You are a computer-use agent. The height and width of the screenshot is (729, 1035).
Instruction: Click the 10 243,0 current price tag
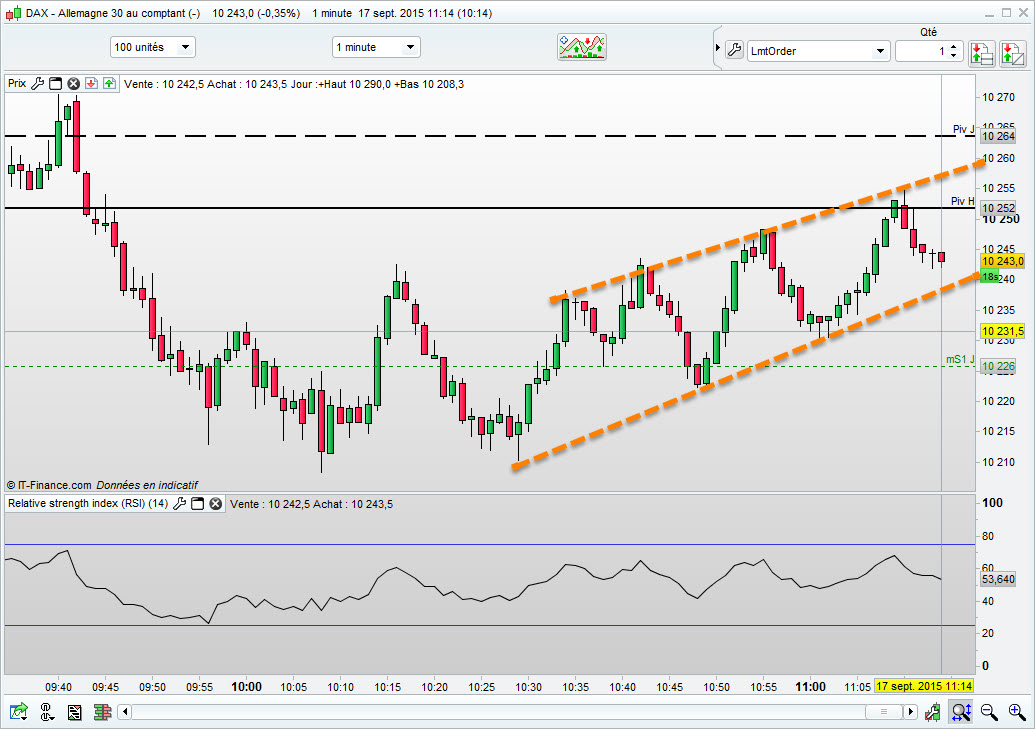pyautogui.click(x=1003, y=261)
